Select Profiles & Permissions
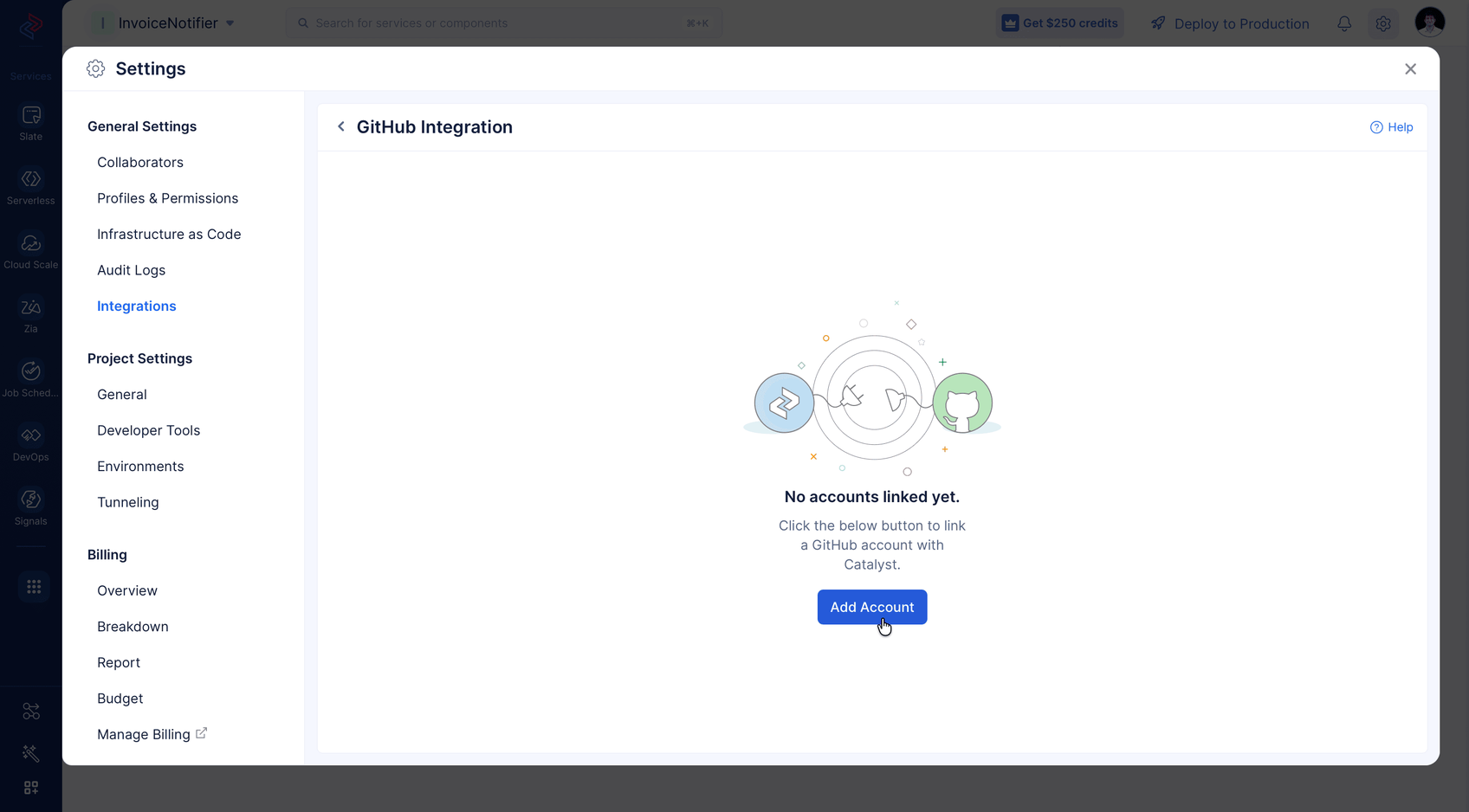This screenshot has height=812, width=1469. [x=167, y=198]
